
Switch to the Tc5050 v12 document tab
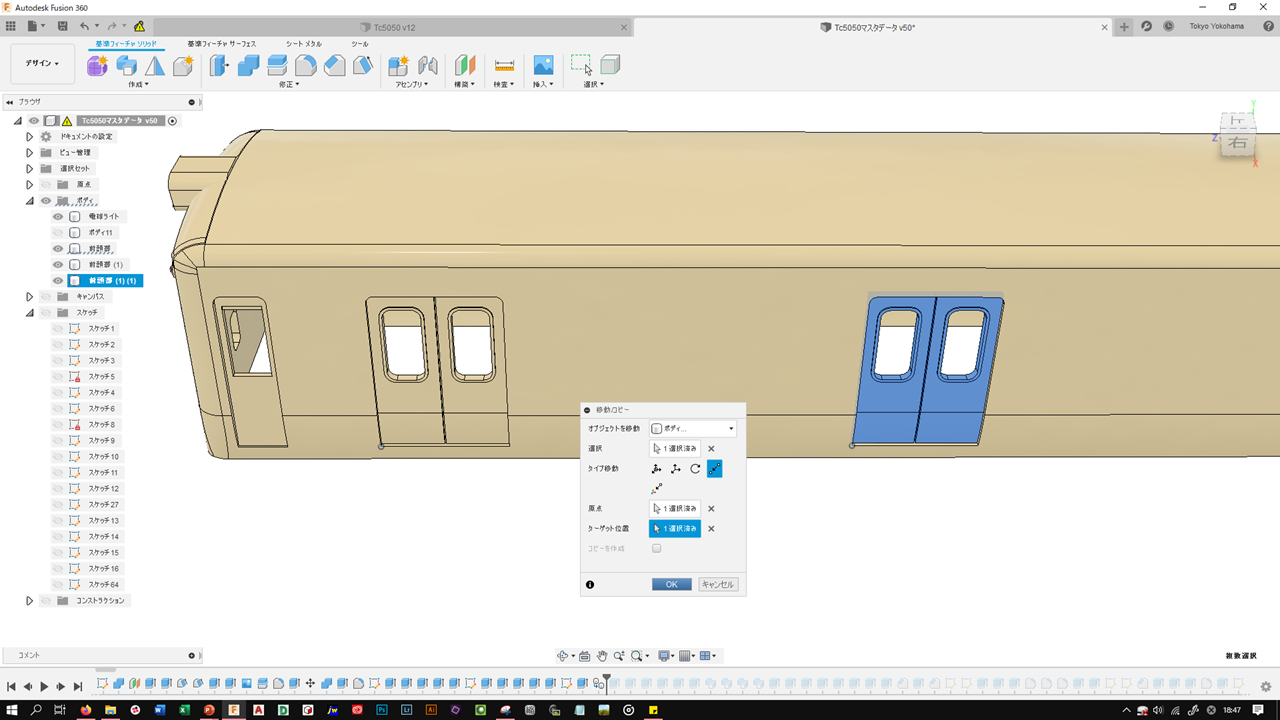point(394,27)
